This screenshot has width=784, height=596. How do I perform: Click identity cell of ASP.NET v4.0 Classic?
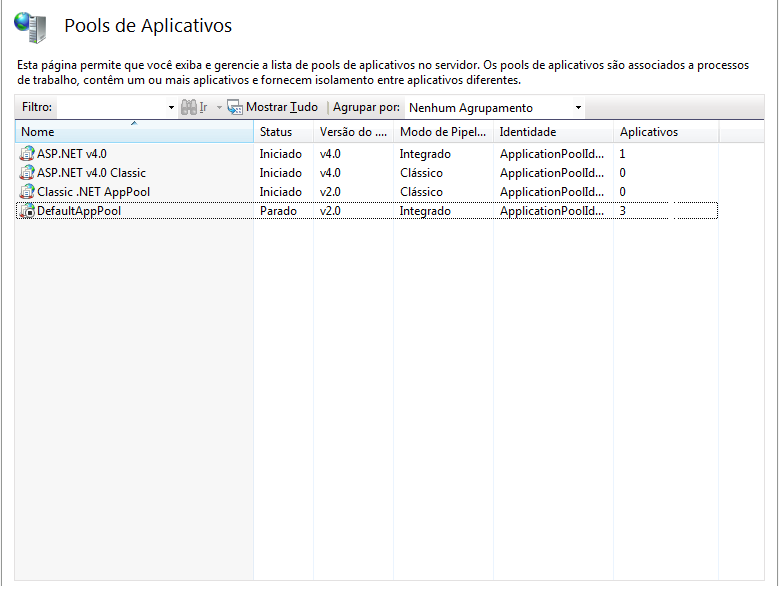click(x=552, y=172)
